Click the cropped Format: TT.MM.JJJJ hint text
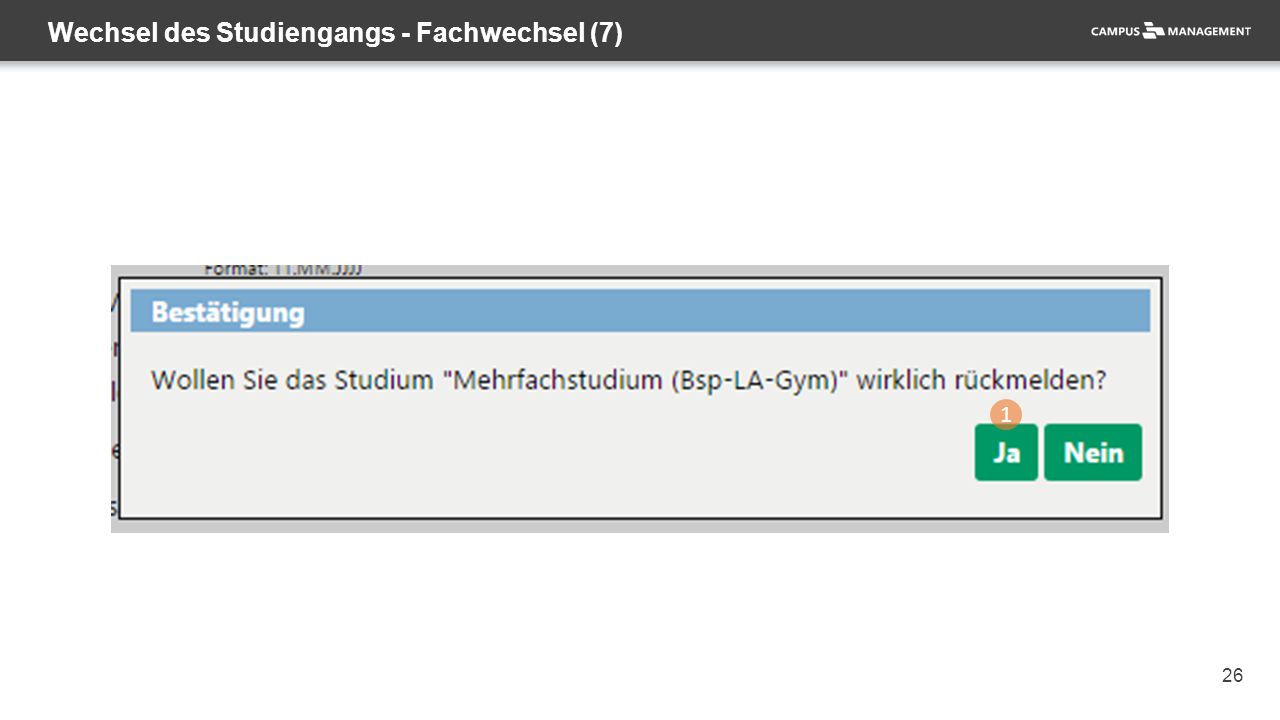1280x720 pixels. click(x=283, y=269)
